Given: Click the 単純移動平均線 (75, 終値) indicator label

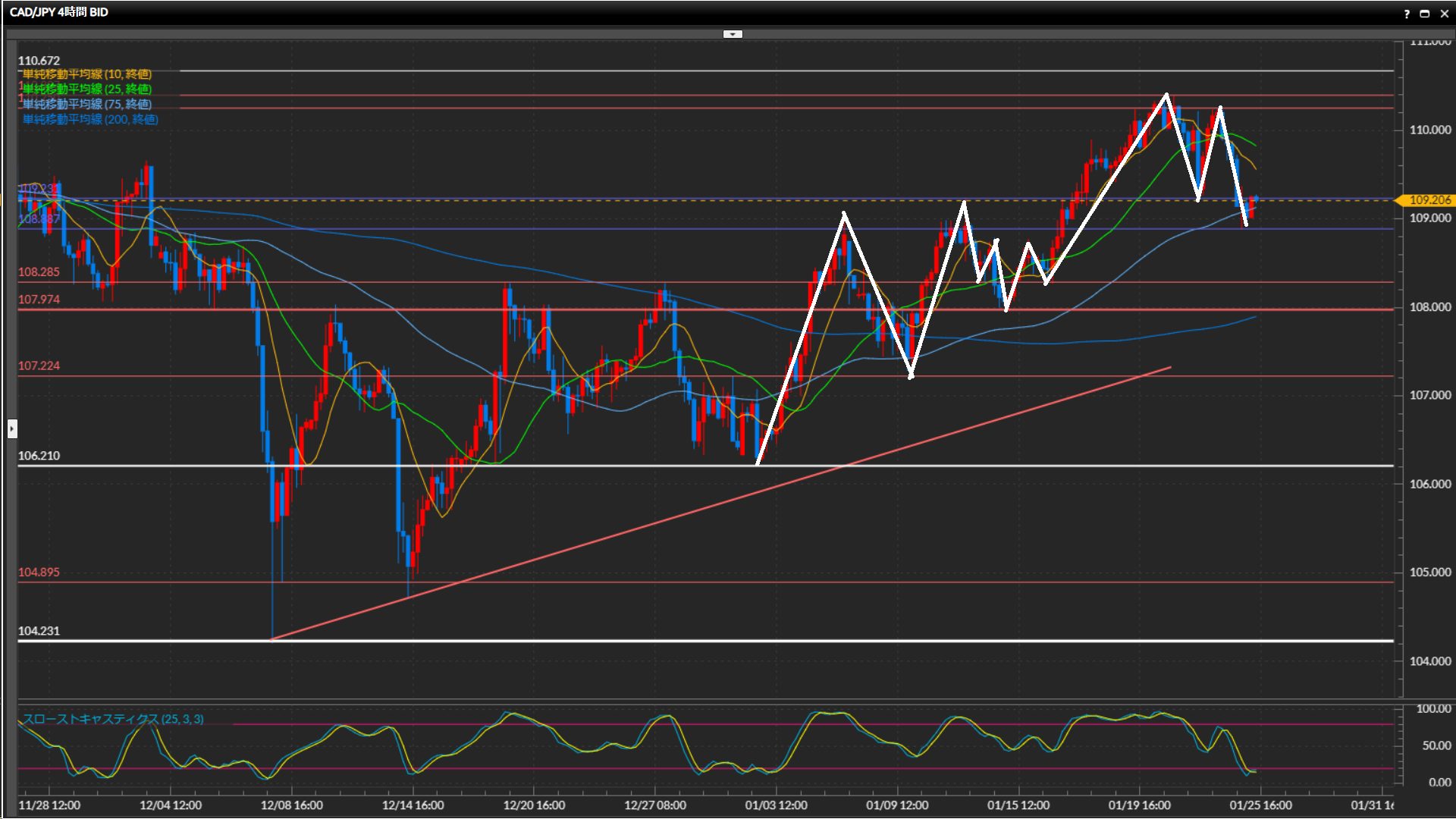Looking at the screenshot, I should tap(87, 105).
